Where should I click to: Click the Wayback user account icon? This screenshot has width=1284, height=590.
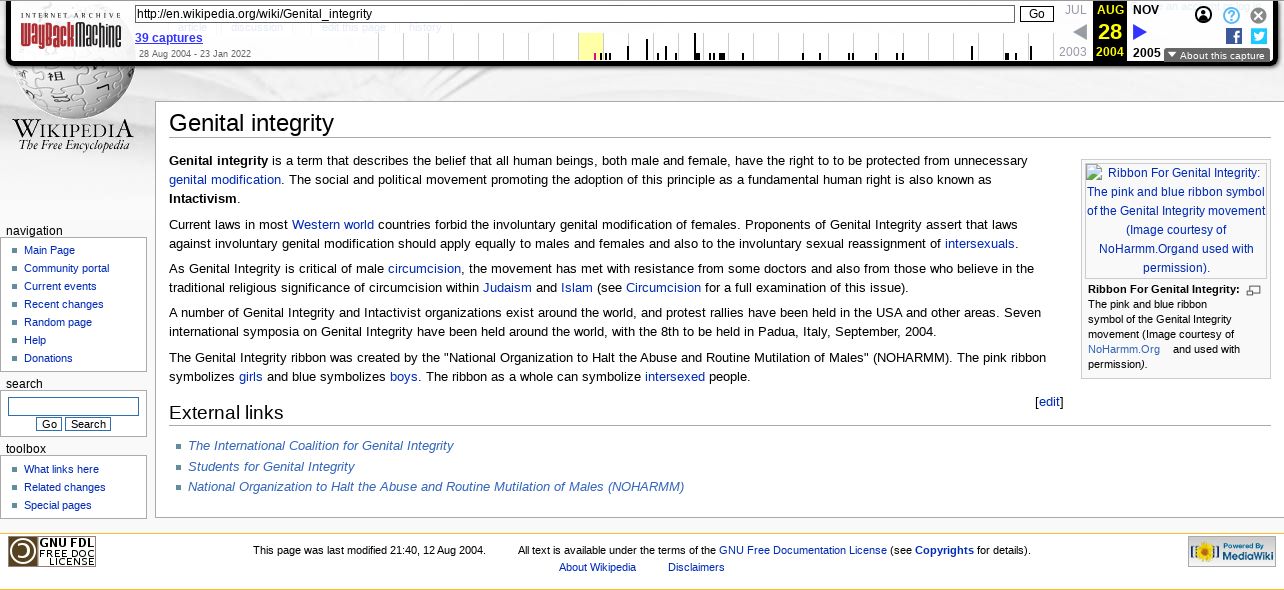click(x=1204, y=15)
